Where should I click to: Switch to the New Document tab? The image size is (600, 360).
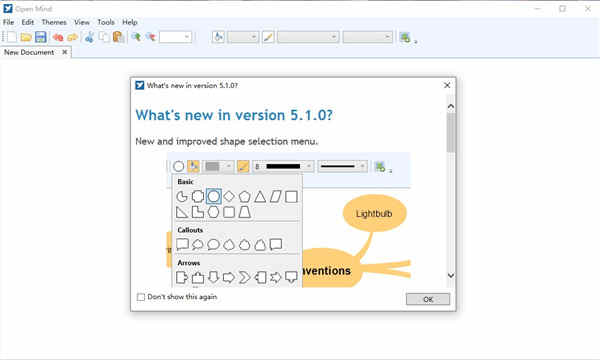pyautogui.click(x=29, y=52)
